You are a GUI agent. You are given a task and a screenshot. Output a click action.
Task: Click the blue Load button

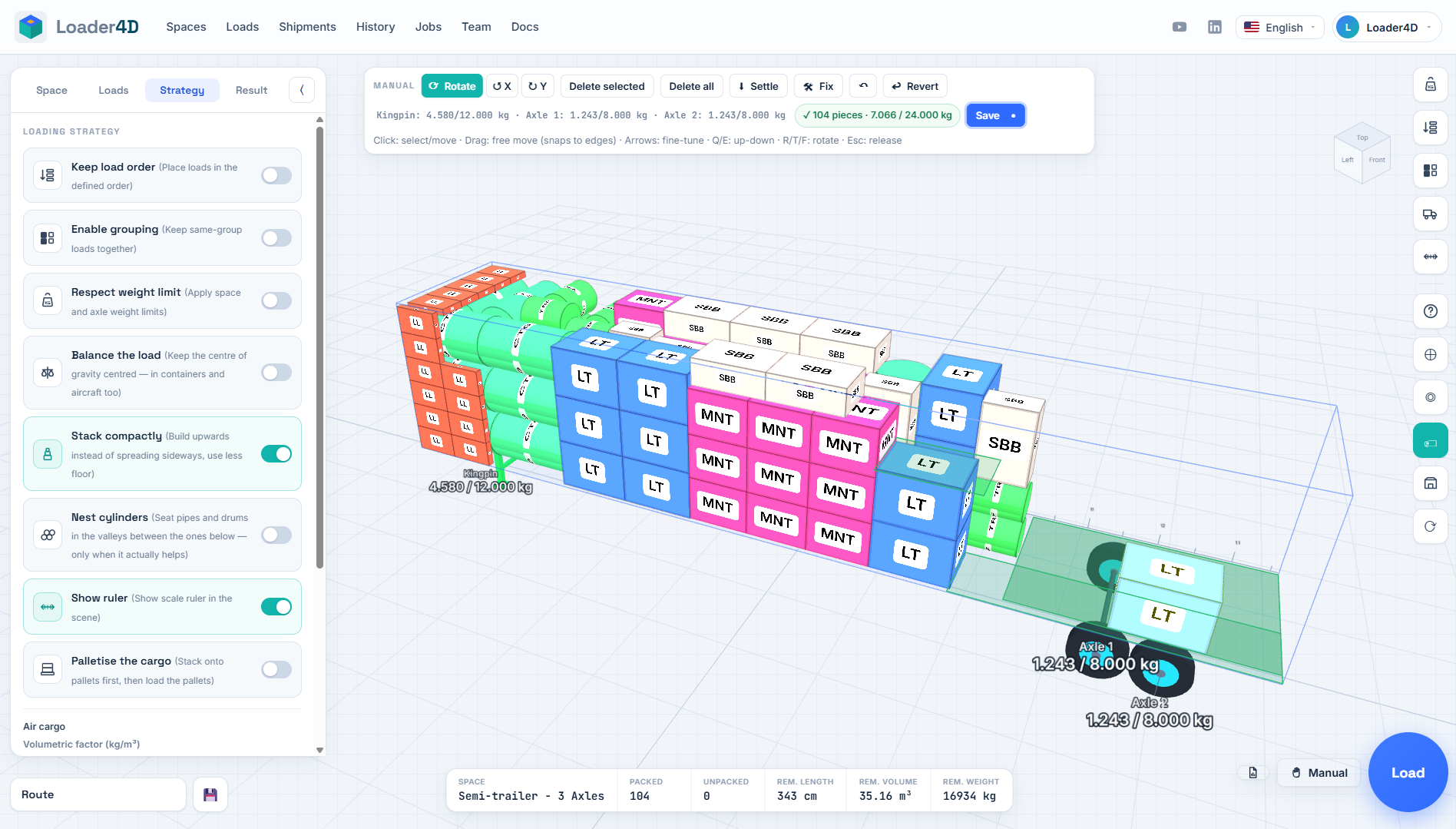point(1408,772)
